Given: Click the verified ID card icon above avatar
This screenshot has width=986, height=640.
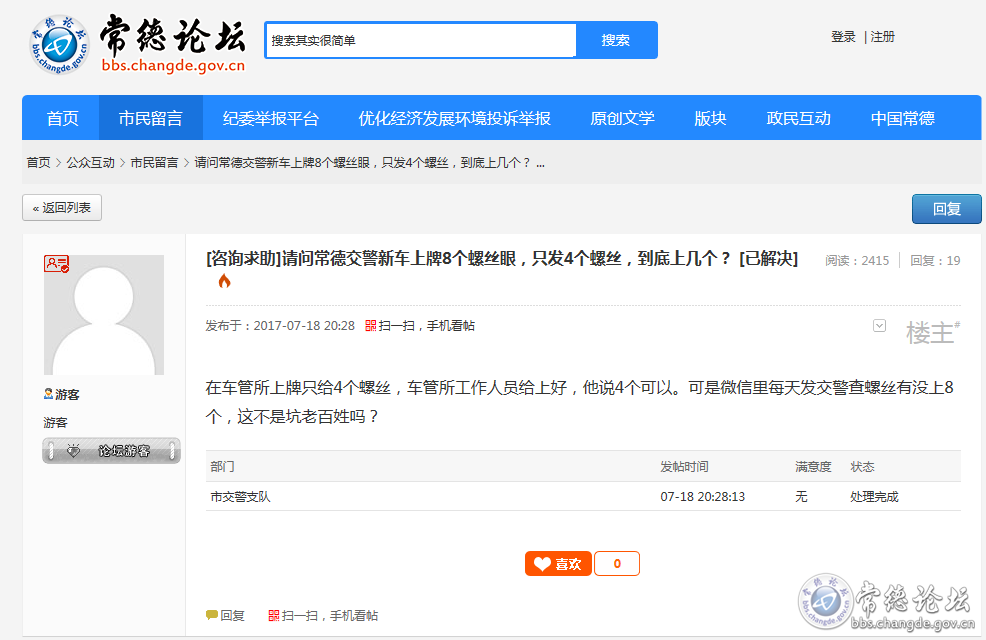Looking at the screenshot, I should pos(56,264).
